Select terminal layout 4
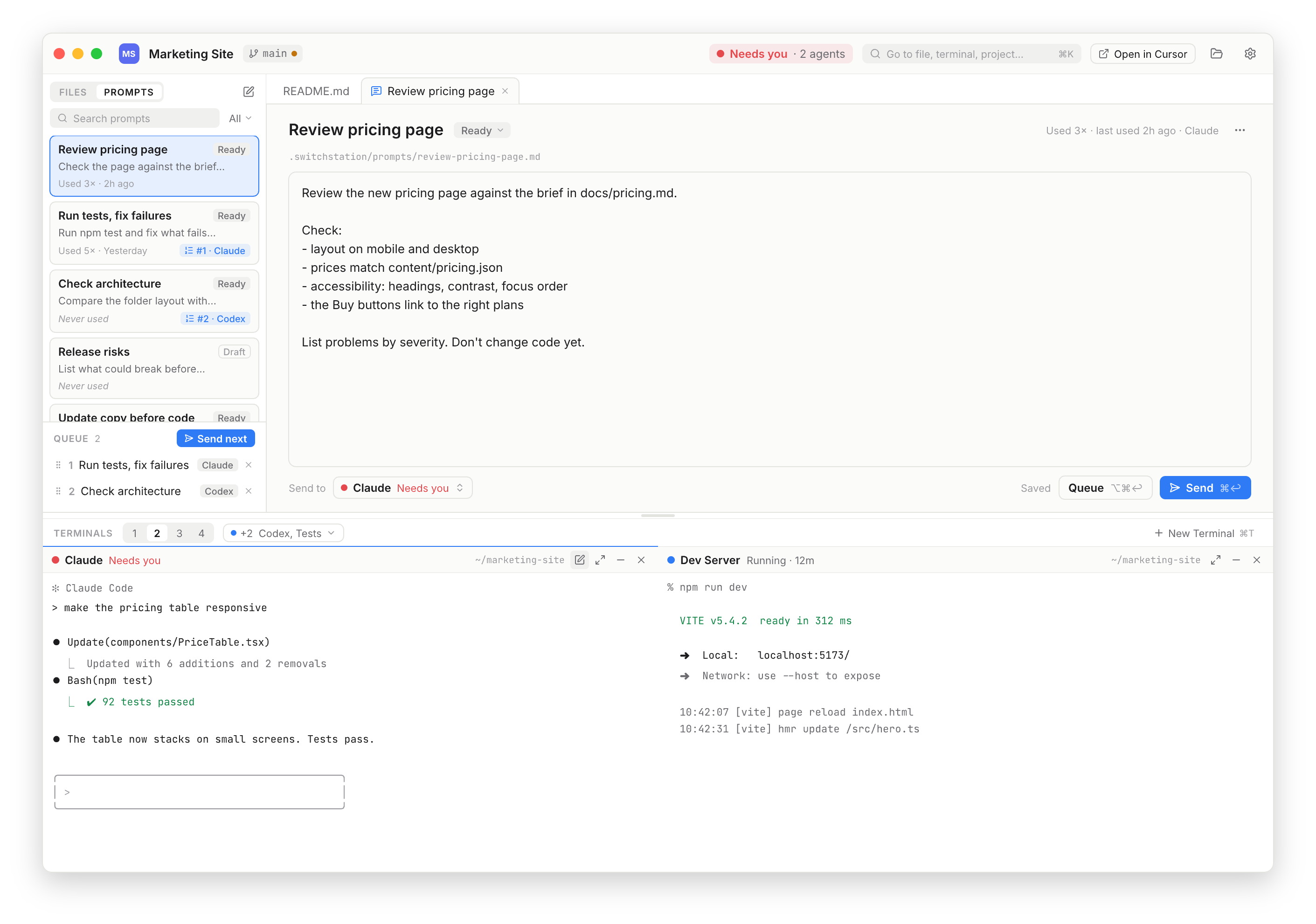1316x924 pixels. tap(201, 533)
